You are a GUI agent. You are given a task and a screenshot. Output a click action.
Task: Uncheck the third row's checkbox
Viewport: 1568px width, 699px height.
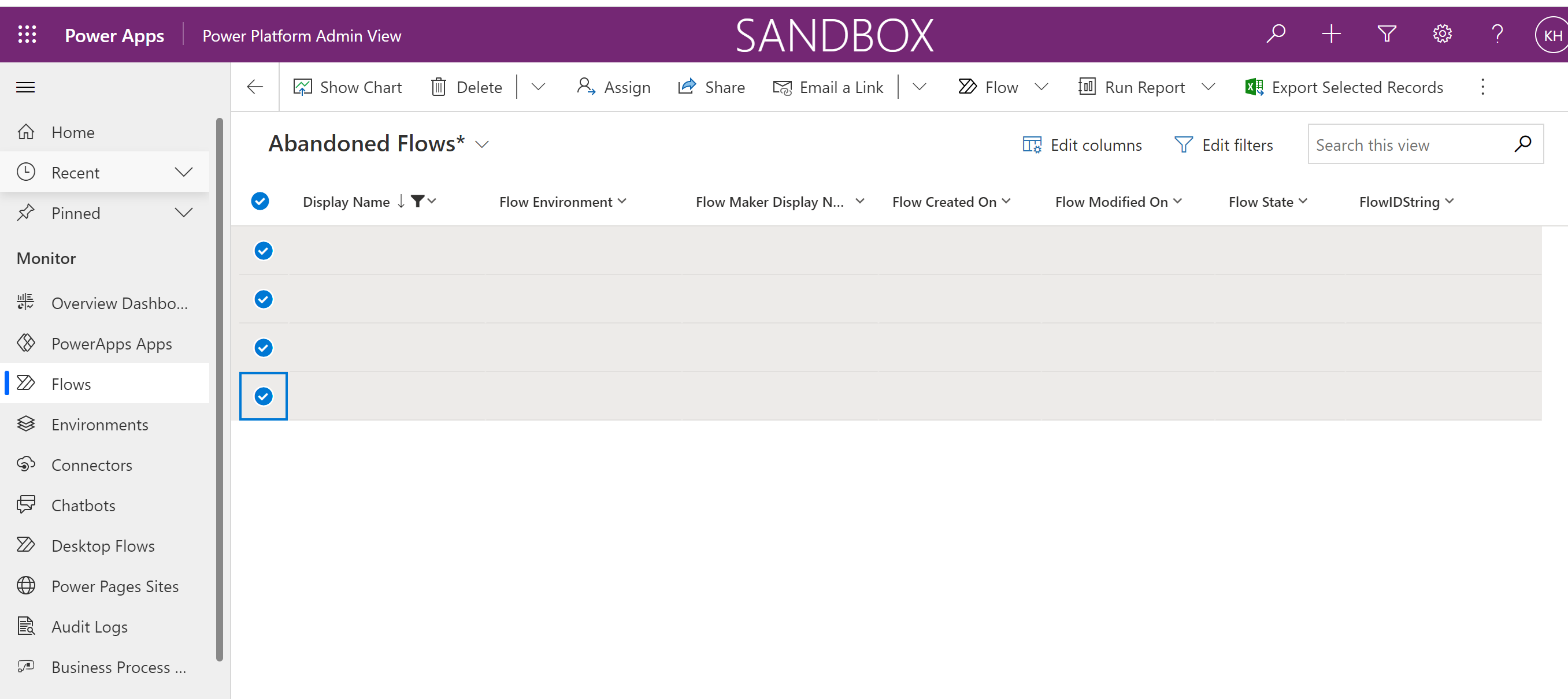pos(264,347)
